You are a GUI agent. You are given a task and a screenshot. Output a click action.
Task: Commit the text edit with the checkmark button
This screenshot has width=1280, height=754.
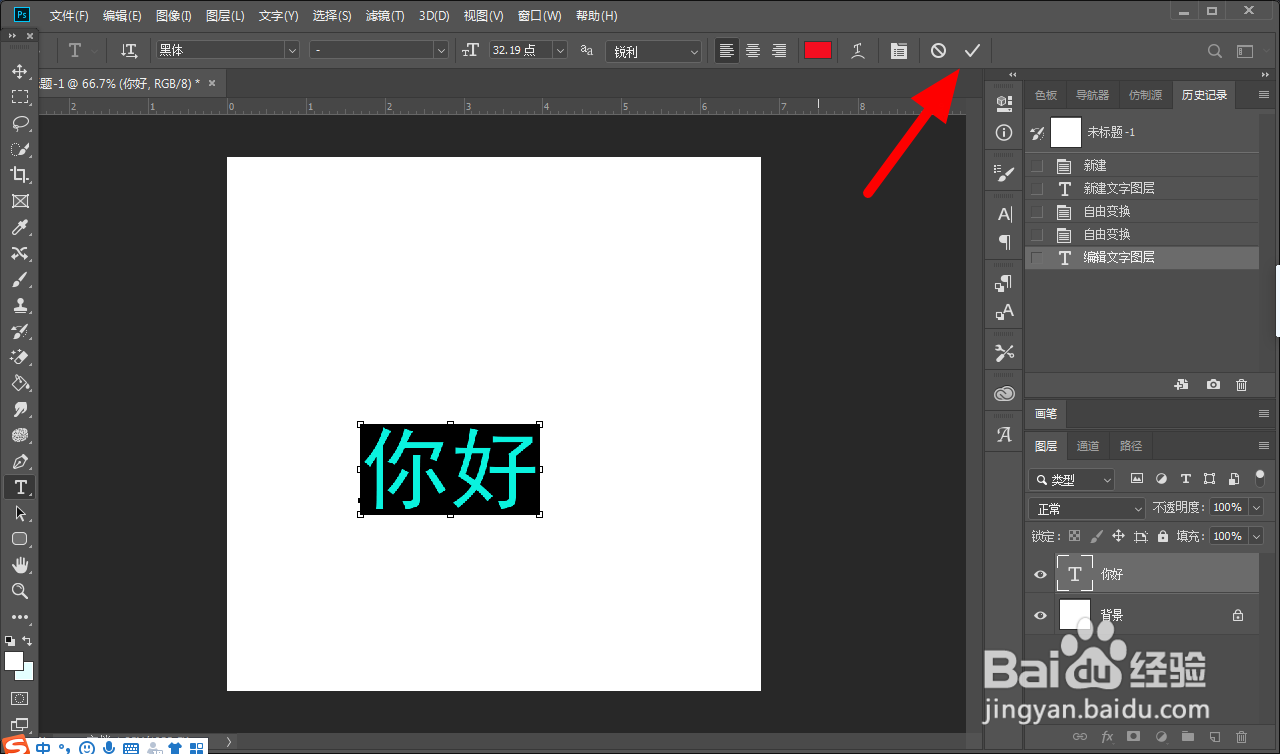pyautogui.click(x=971, y=50)
